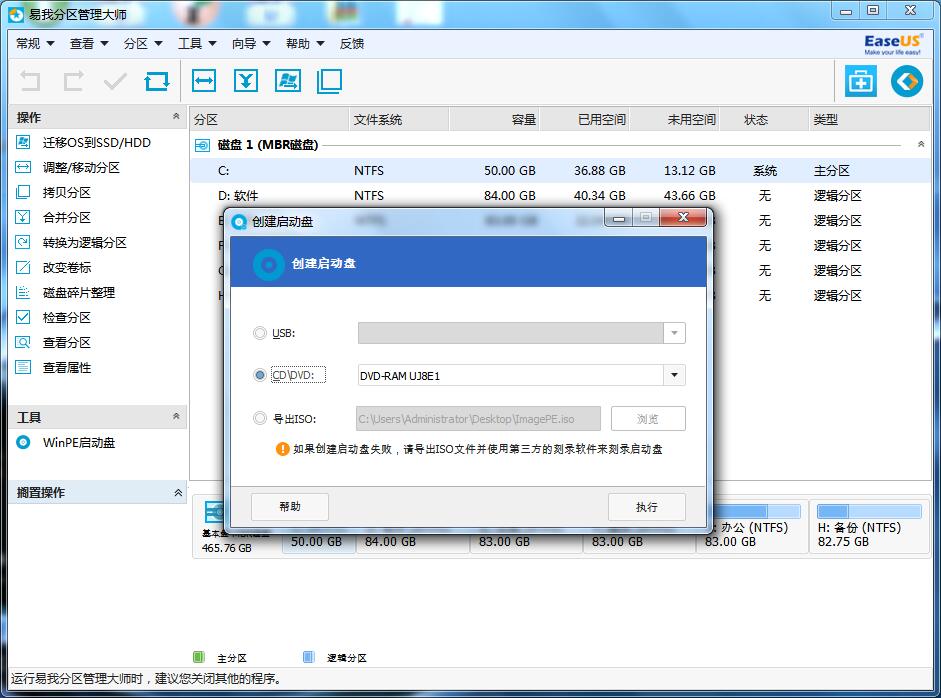This screenshot has width=941, height=698.
Task: Click the EaseUS logo
Action: (x=892, y=44)
